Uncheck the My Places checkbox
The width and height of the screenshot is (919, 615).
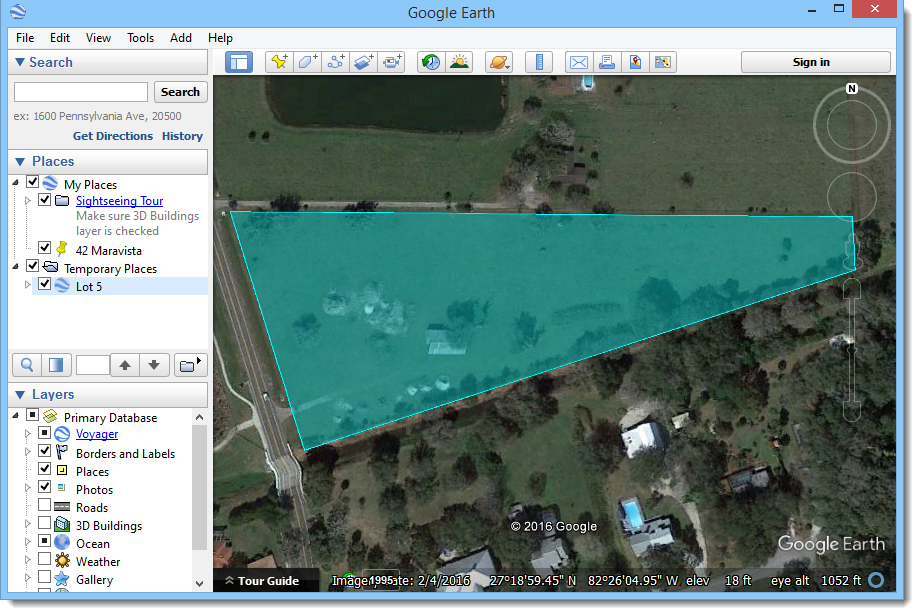pos(32,182)
